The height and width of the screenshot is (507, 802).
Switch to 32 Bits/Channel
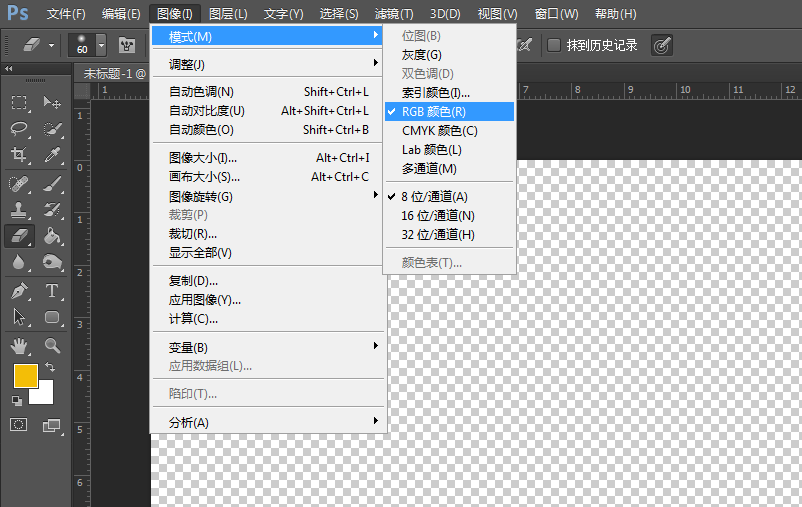(x=449, y=234)
